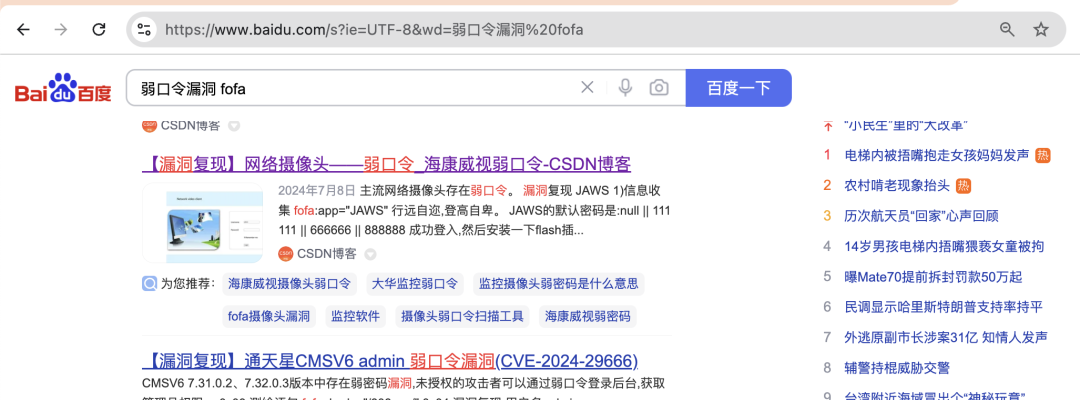Click 百度一下 search button

(x=738, y=87)
